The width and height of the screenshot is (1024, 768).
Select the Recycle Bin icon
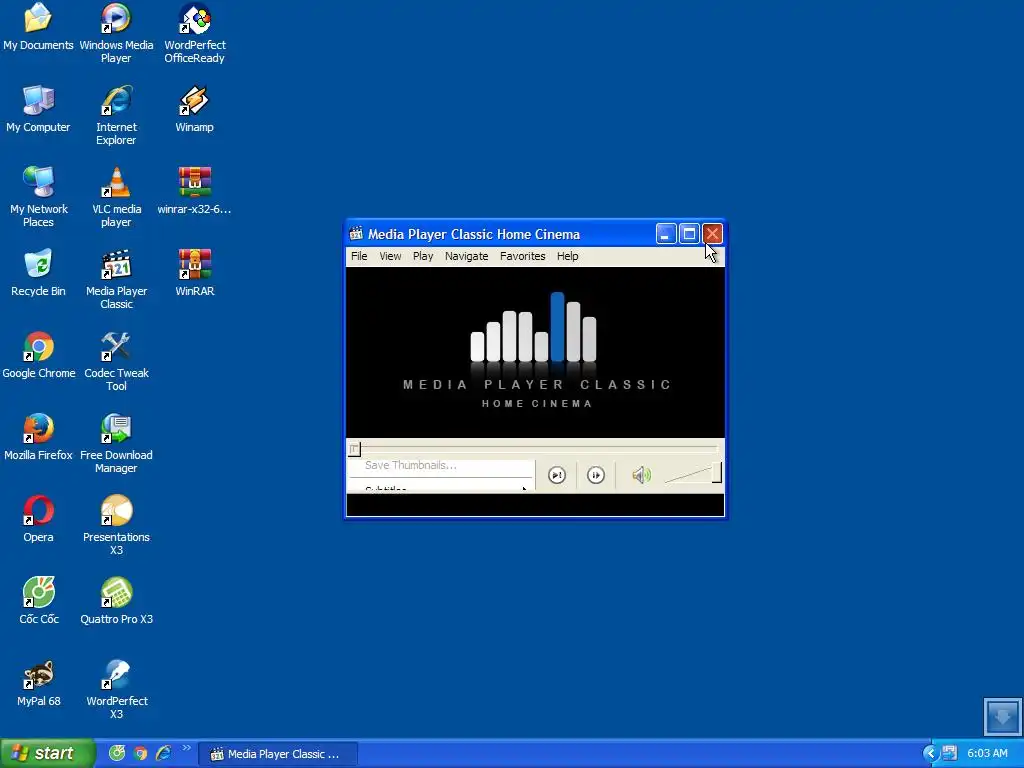click(x=38, y=273)
